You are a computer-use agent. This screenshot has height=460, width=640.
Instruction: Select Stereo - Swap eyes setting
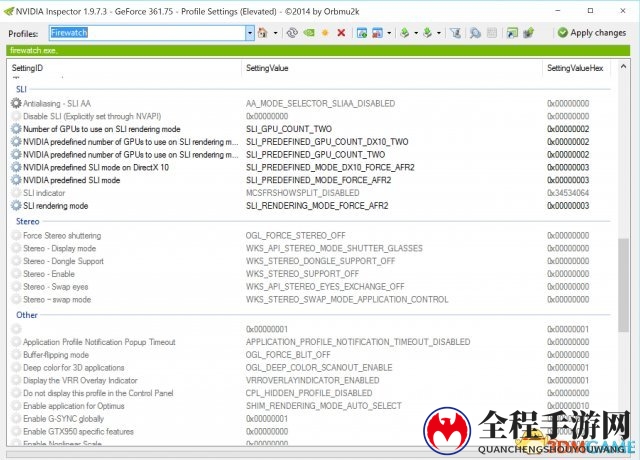[x=56, y=287]
